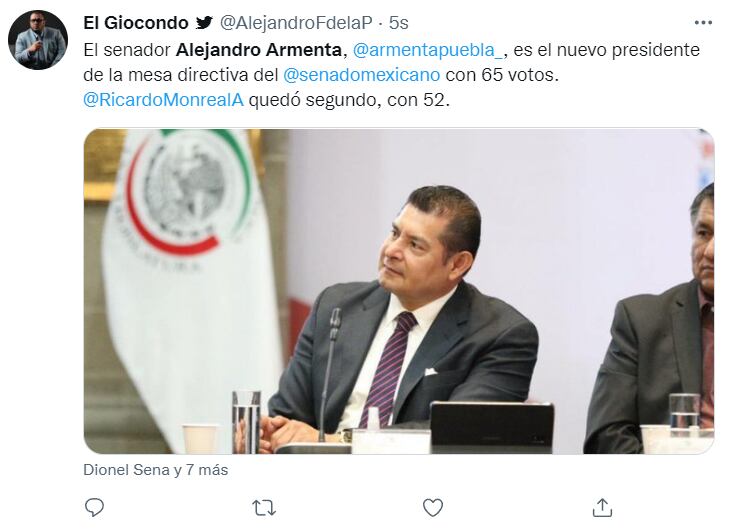Like the tweet using the heart icon

pyautogui.click(x=433, y=508)
